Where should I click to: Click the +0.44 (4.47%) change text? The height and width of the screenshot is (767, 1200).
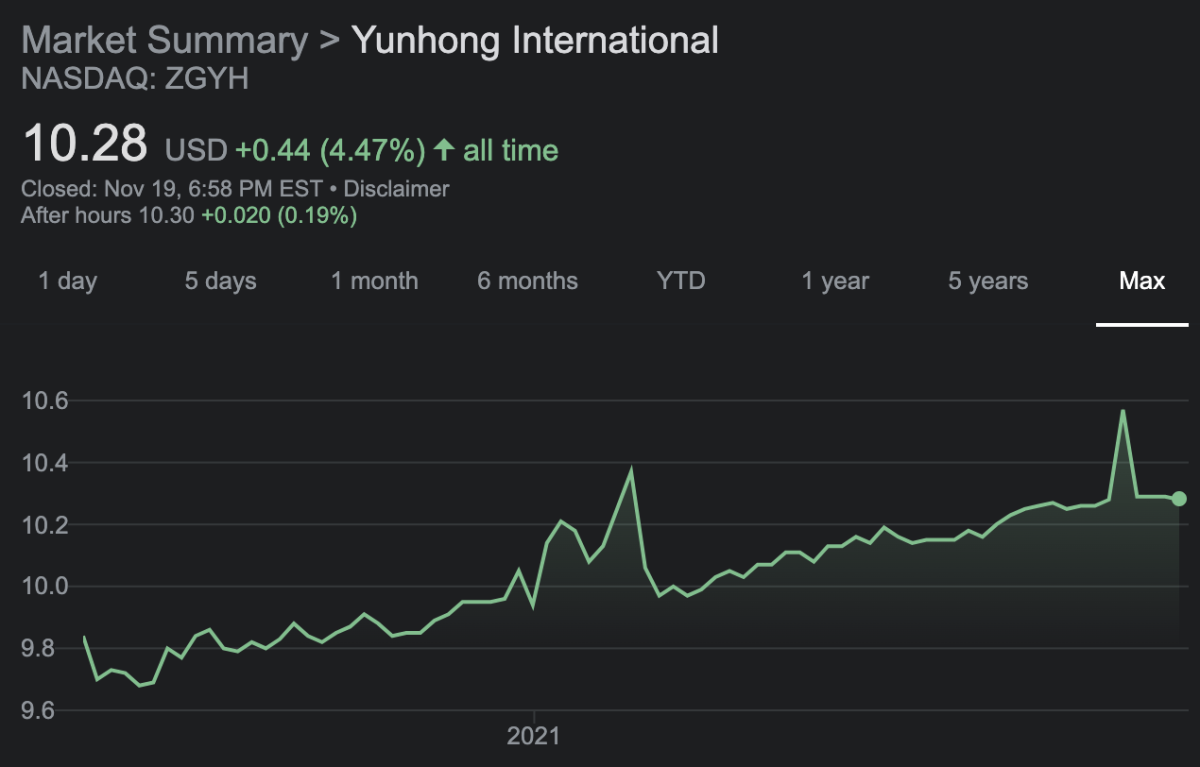[x=331, y=151]
